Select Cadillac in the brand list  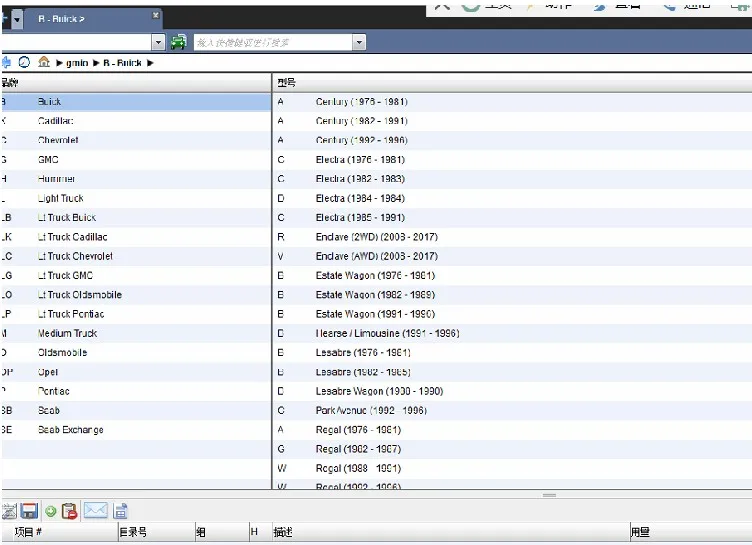click(136, 121)
